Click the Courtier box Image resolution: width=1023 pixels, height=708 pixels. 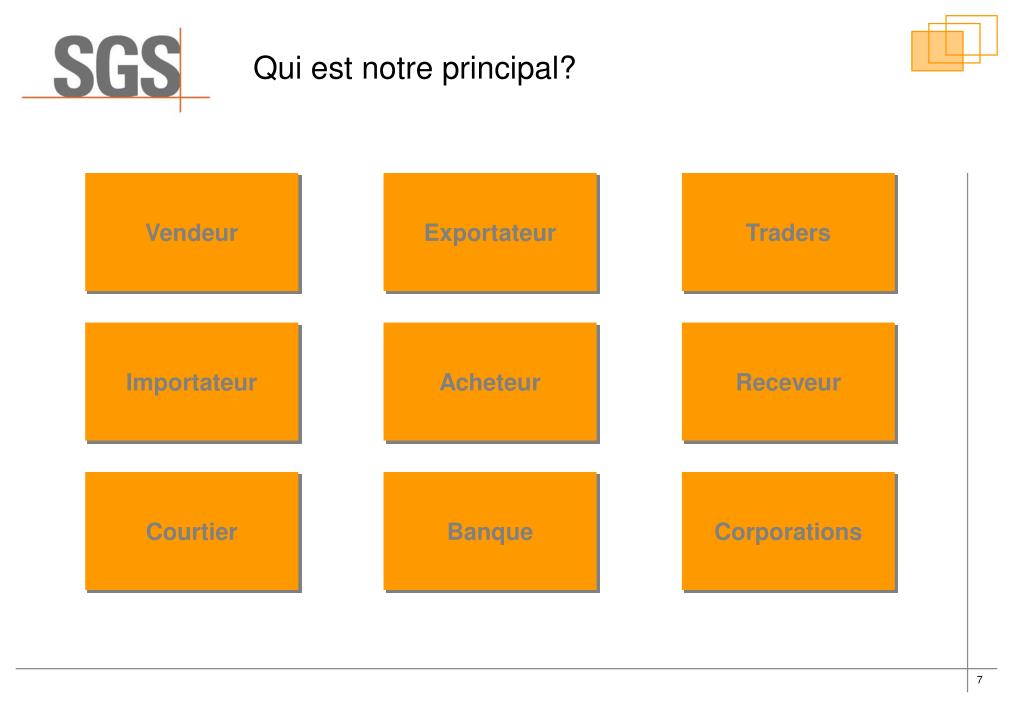pos(192,532)
